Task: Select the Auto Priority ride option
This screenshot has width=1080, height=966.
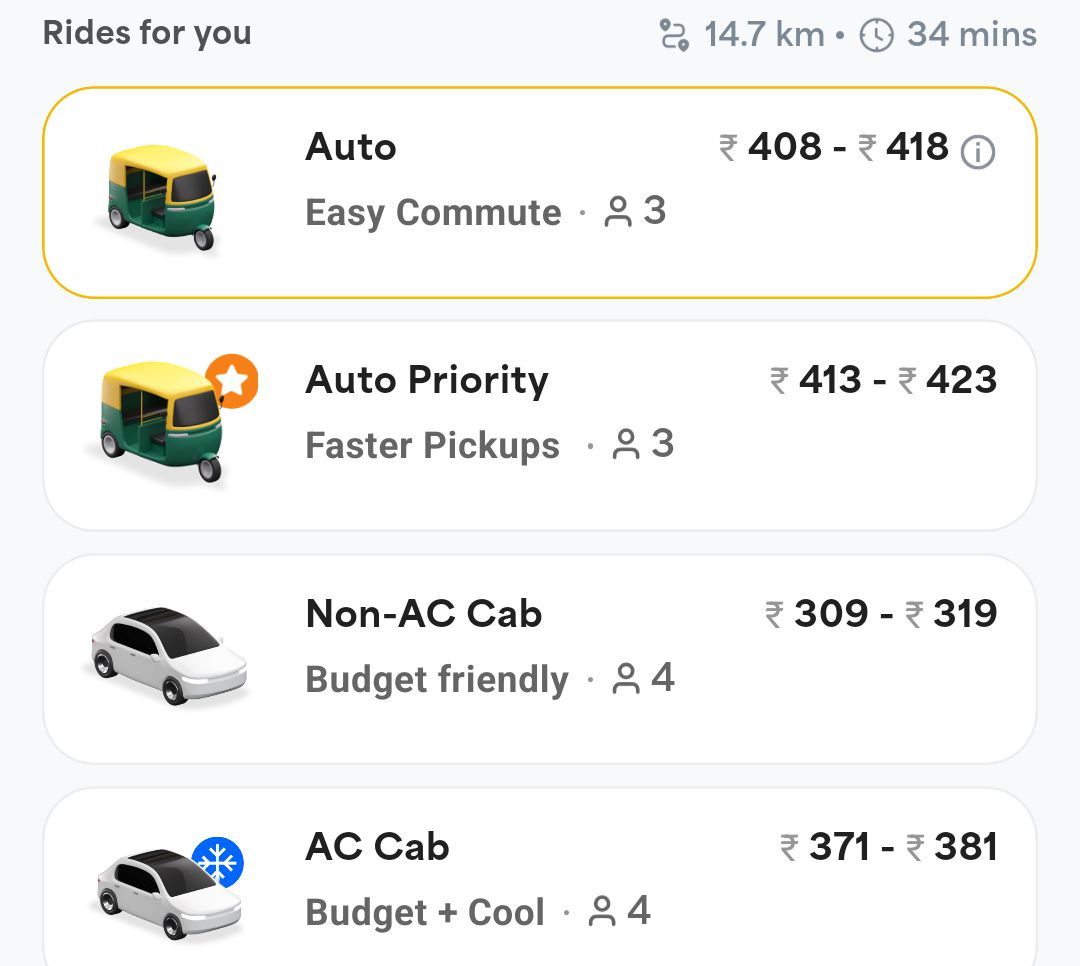Action: pyautogui.click(x=540, y=426)
